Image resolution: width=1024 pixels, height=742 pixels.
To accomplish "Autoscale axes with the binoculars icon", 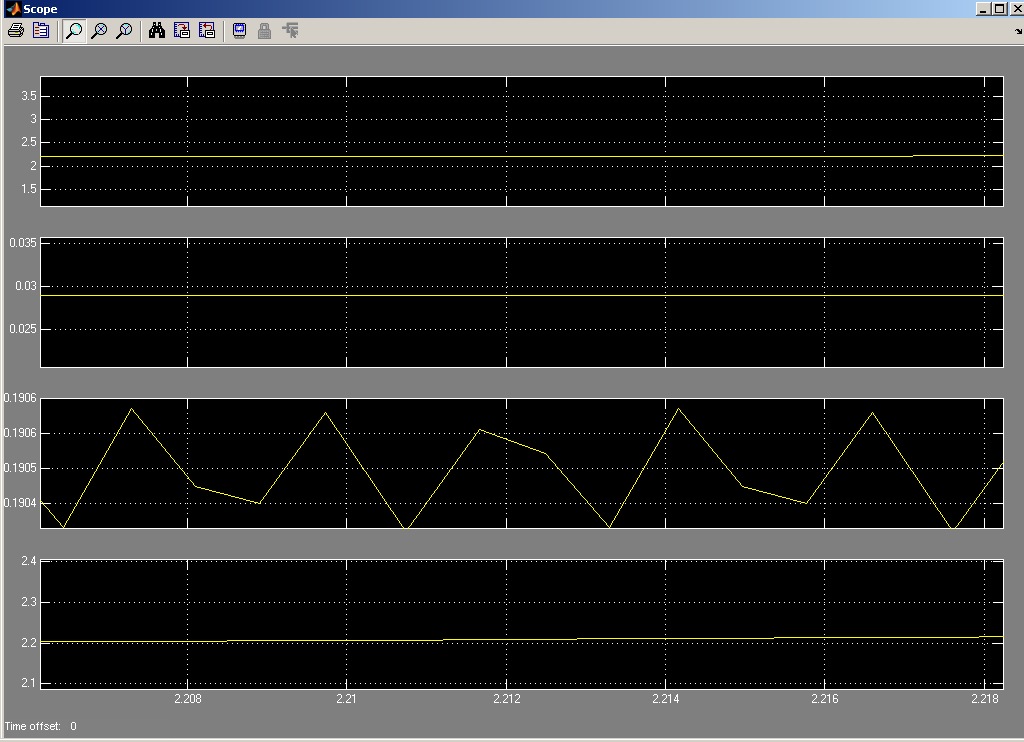I will click(157, 31).
